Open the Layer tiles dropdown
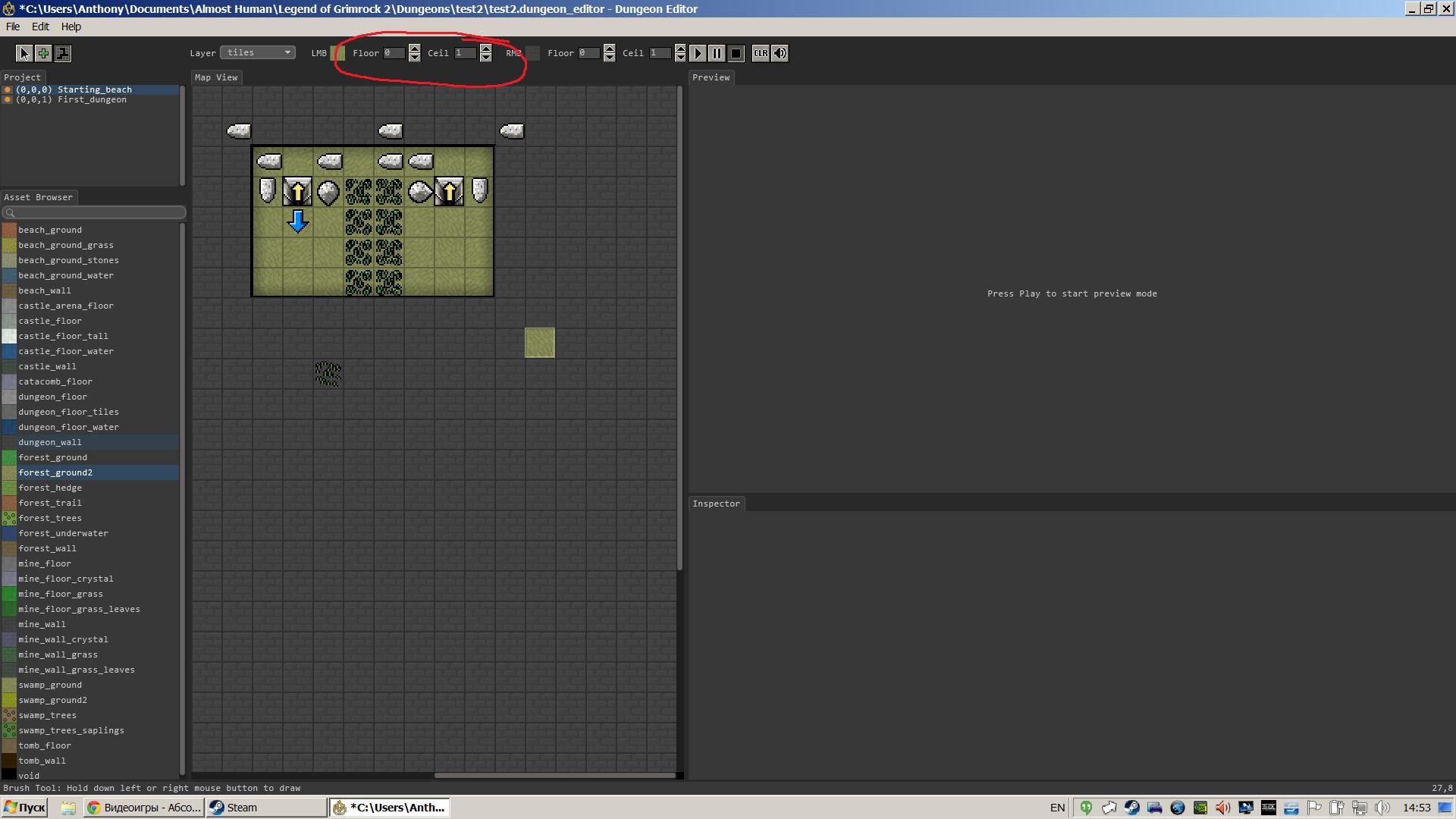The height and width of the screenshot is (819, 1456). 258,52
